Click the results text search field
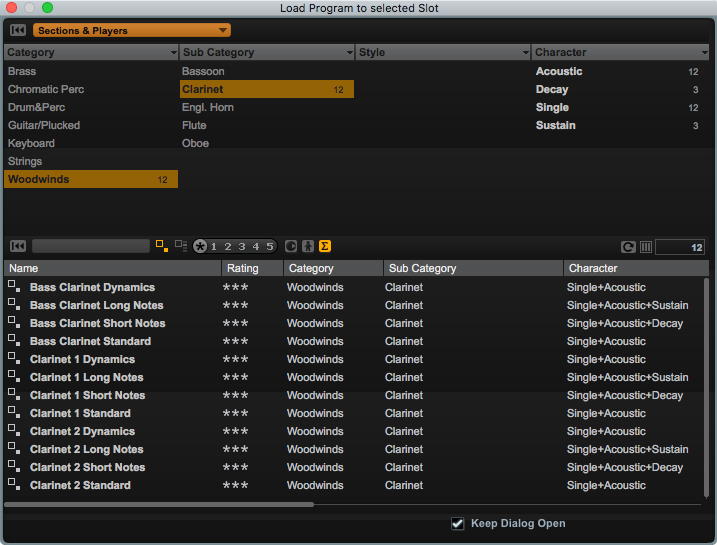Screen dimensions: 717x545 (91, 246)
